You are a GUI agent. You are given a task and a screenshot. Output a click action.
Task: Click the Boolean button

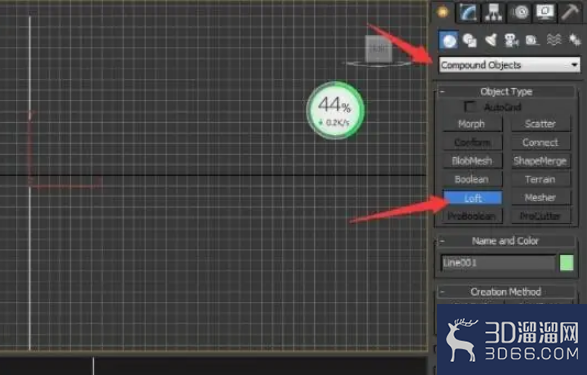click(472, 179)
